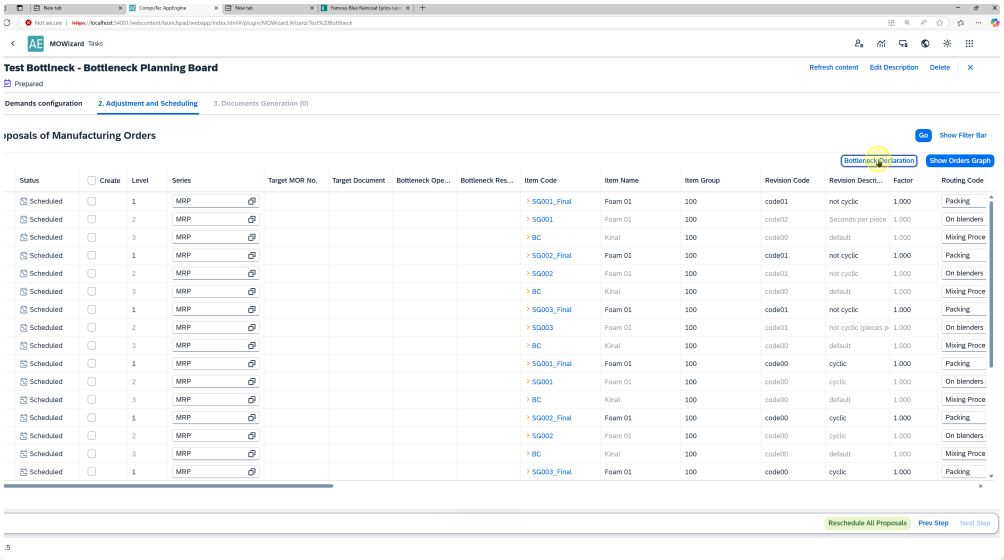
Task: Toggle the sun theme icon
Action: click(x=947, y=43)
